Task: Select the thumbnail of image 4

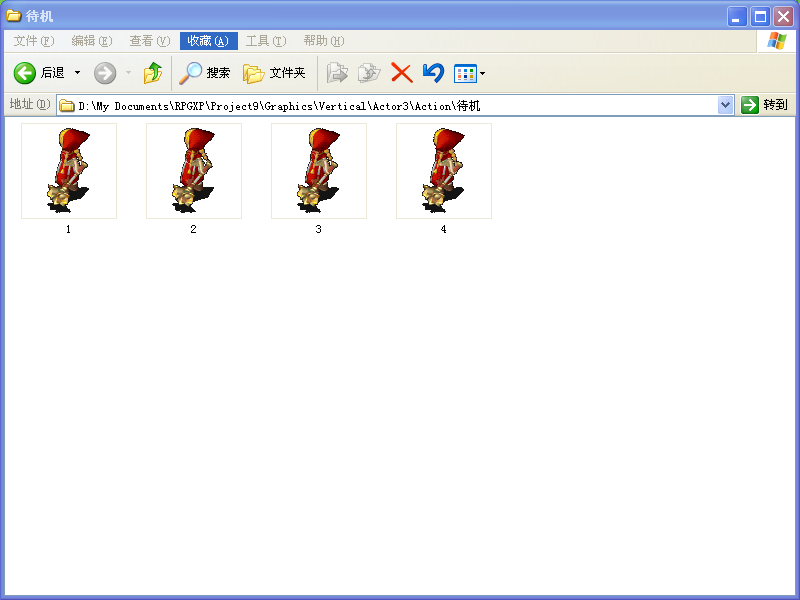Action: [444, 171]
